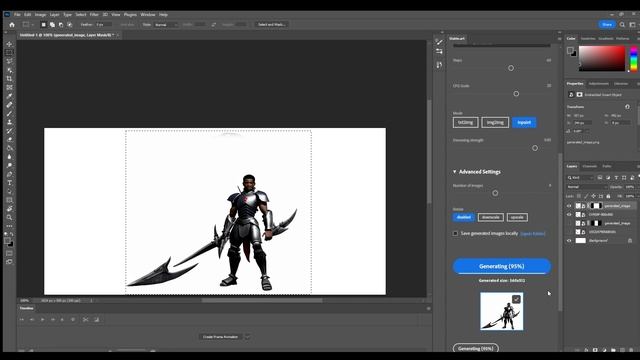Select the Crop tool

pos(9,78)
